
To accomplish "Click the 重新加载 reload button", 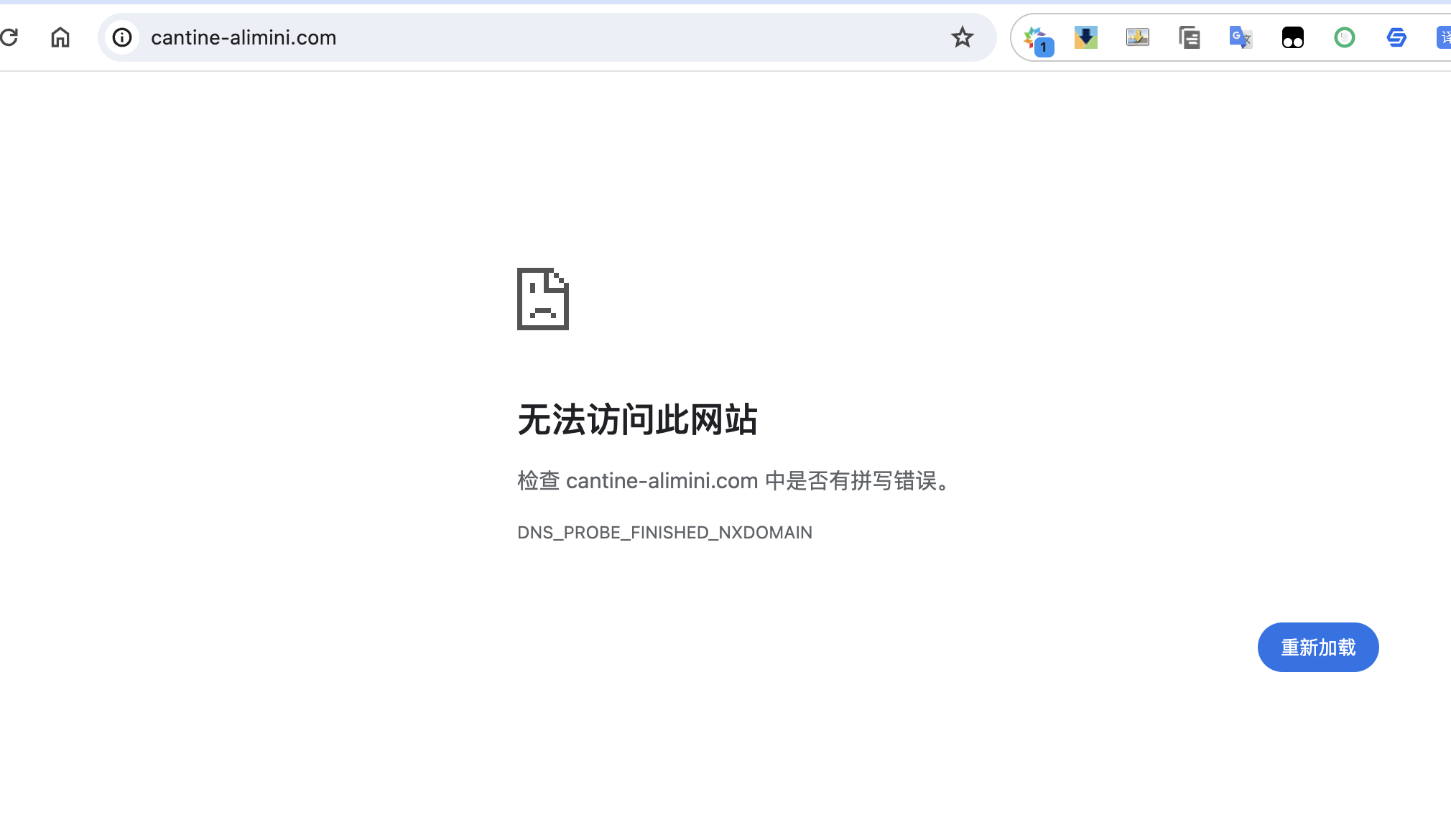I will [x=1317, y=647].
